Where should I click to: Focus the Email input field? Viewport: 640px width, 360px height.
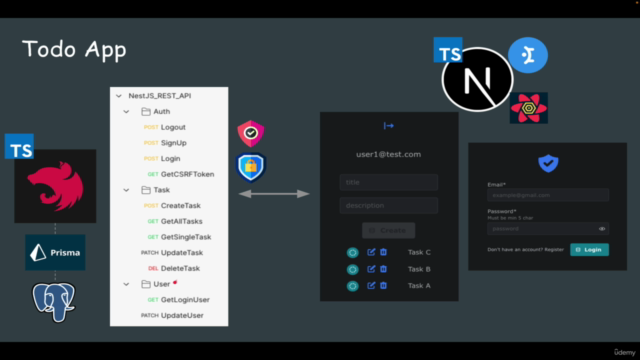pyautogui.click(x=548, y=195)
